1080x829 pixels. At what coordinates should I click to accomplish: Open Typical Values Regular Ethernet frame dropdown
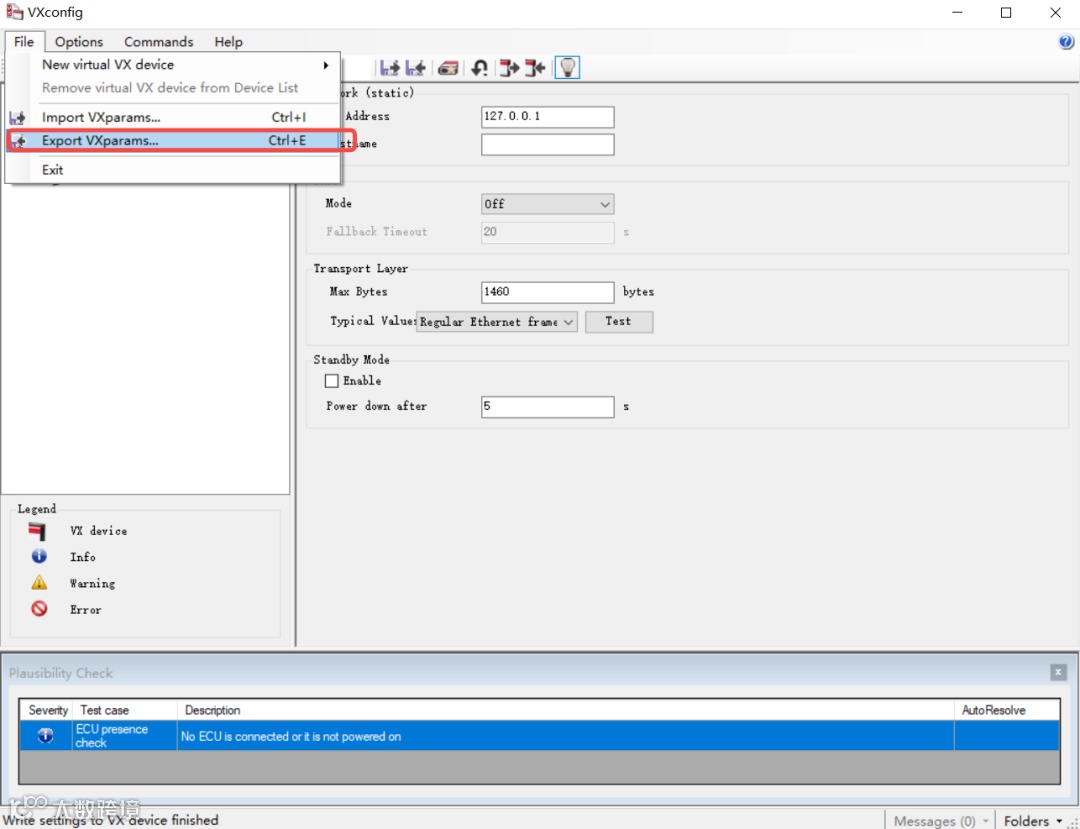point(497,322)
